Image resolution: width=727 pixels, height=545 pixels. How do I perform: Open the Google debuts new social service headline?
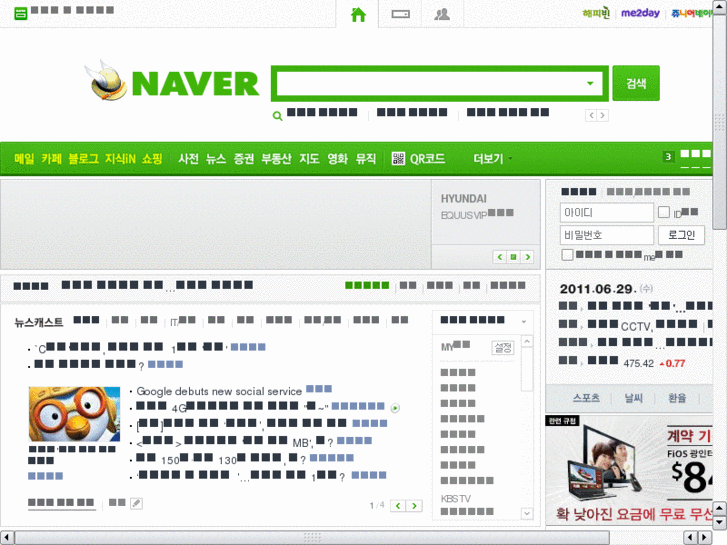point(219,391)
